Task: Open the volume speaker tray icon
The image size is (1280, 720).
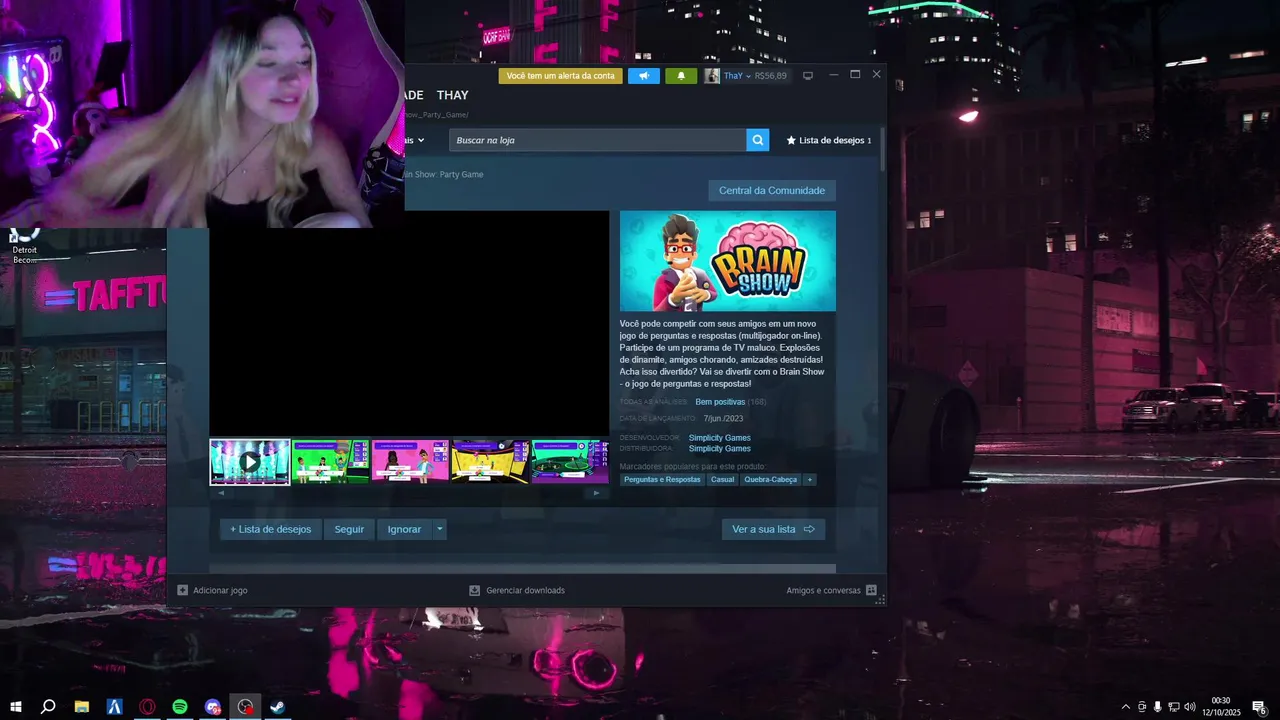Action: click(1190, 707)
